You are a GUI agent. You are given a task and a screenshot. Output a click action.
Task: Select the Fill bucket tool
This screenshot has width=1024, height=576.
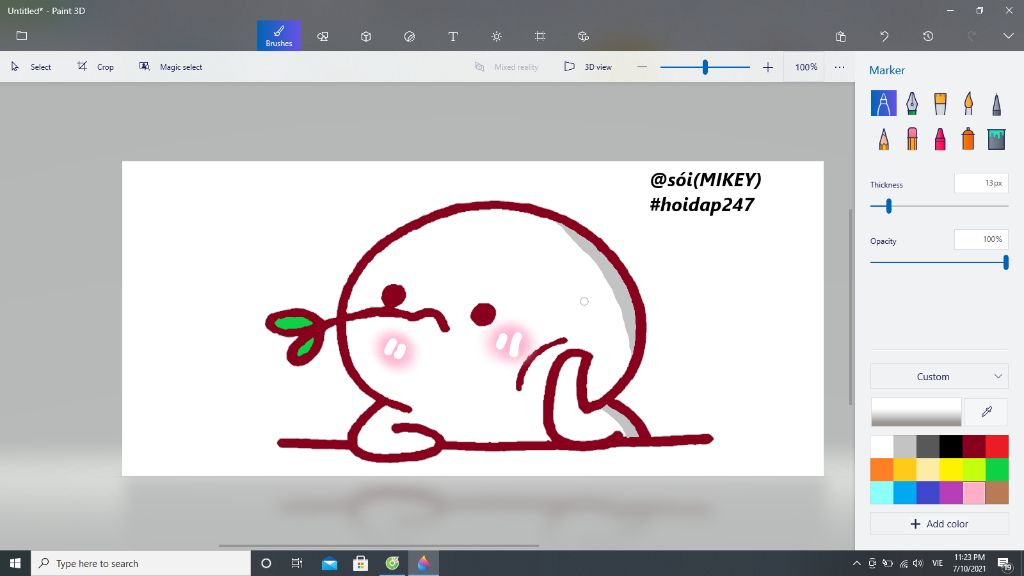[997, 138]
